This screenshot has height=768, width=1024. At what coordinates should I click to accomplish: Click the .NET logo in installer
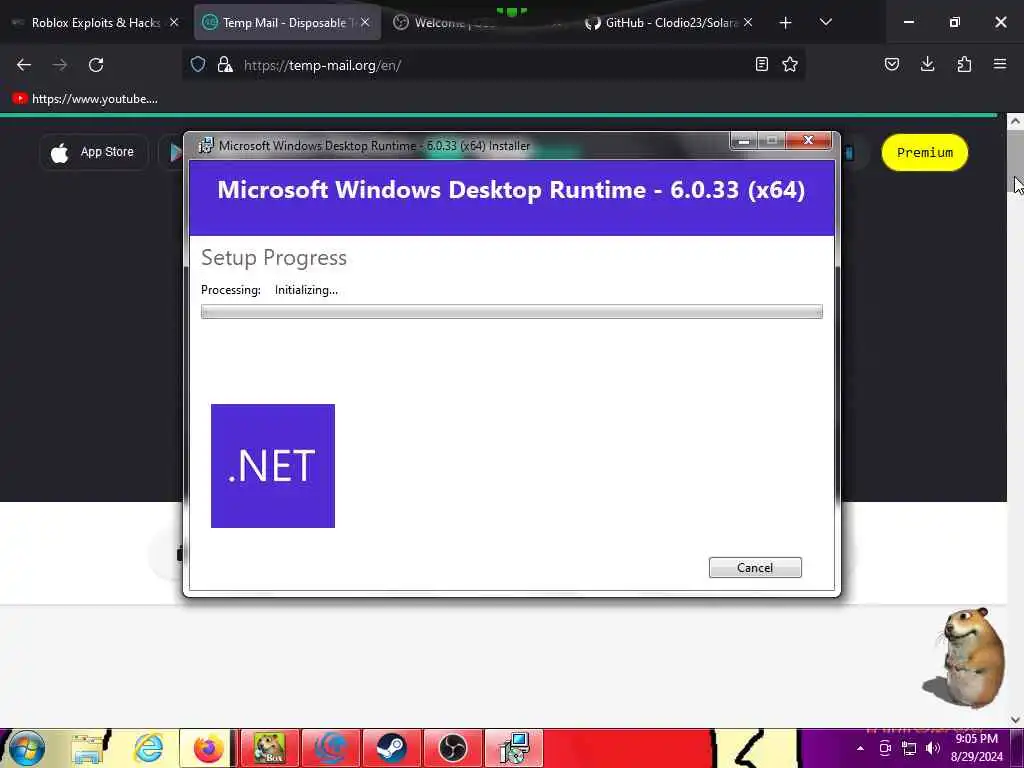273,466
